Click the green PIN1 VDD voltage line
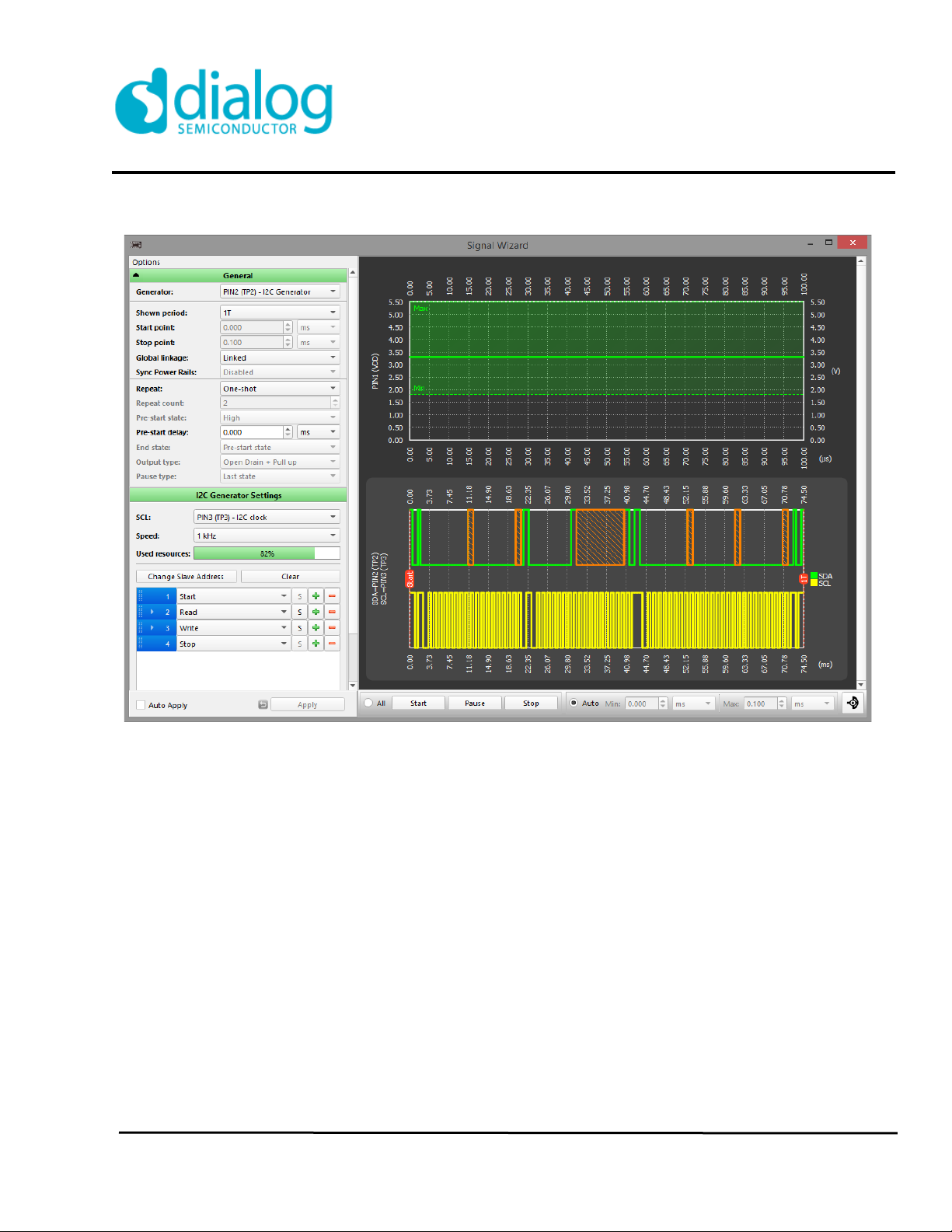 click(x=606, y=356)
